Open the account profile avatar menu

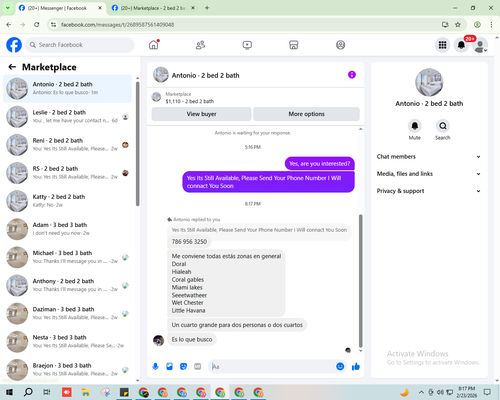(480, 45)
